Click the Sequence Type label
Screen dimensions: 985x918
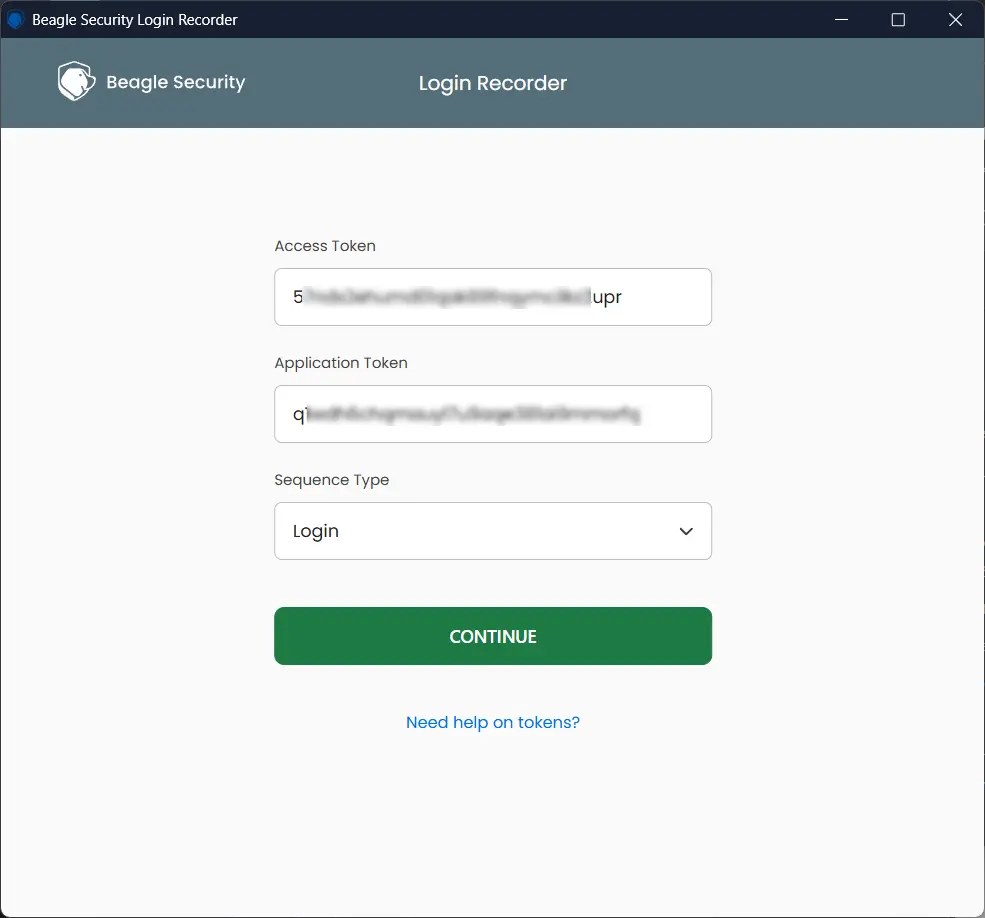[332, 480]
